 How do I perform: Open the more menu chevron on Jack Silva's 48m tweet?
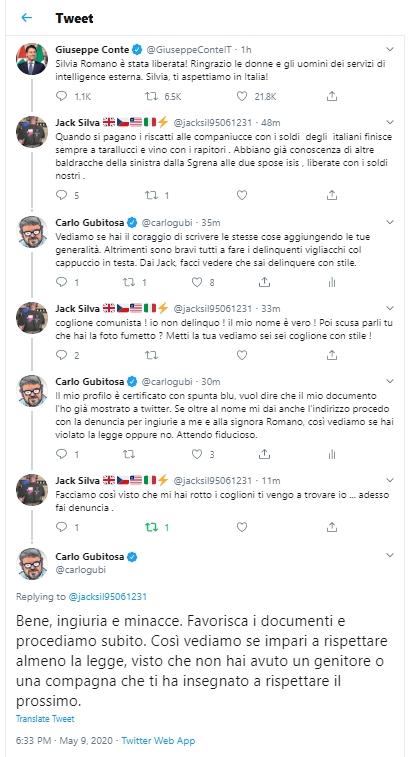click(x=390, y=122)
